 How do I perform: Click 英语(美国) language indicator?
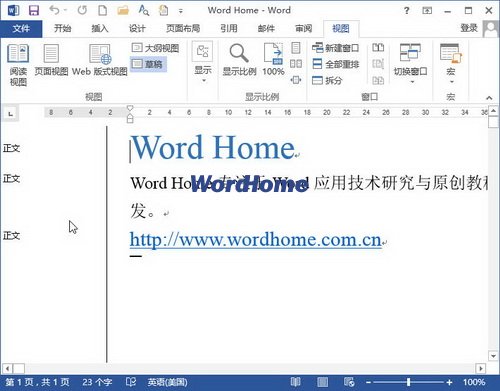click(167, 382)
